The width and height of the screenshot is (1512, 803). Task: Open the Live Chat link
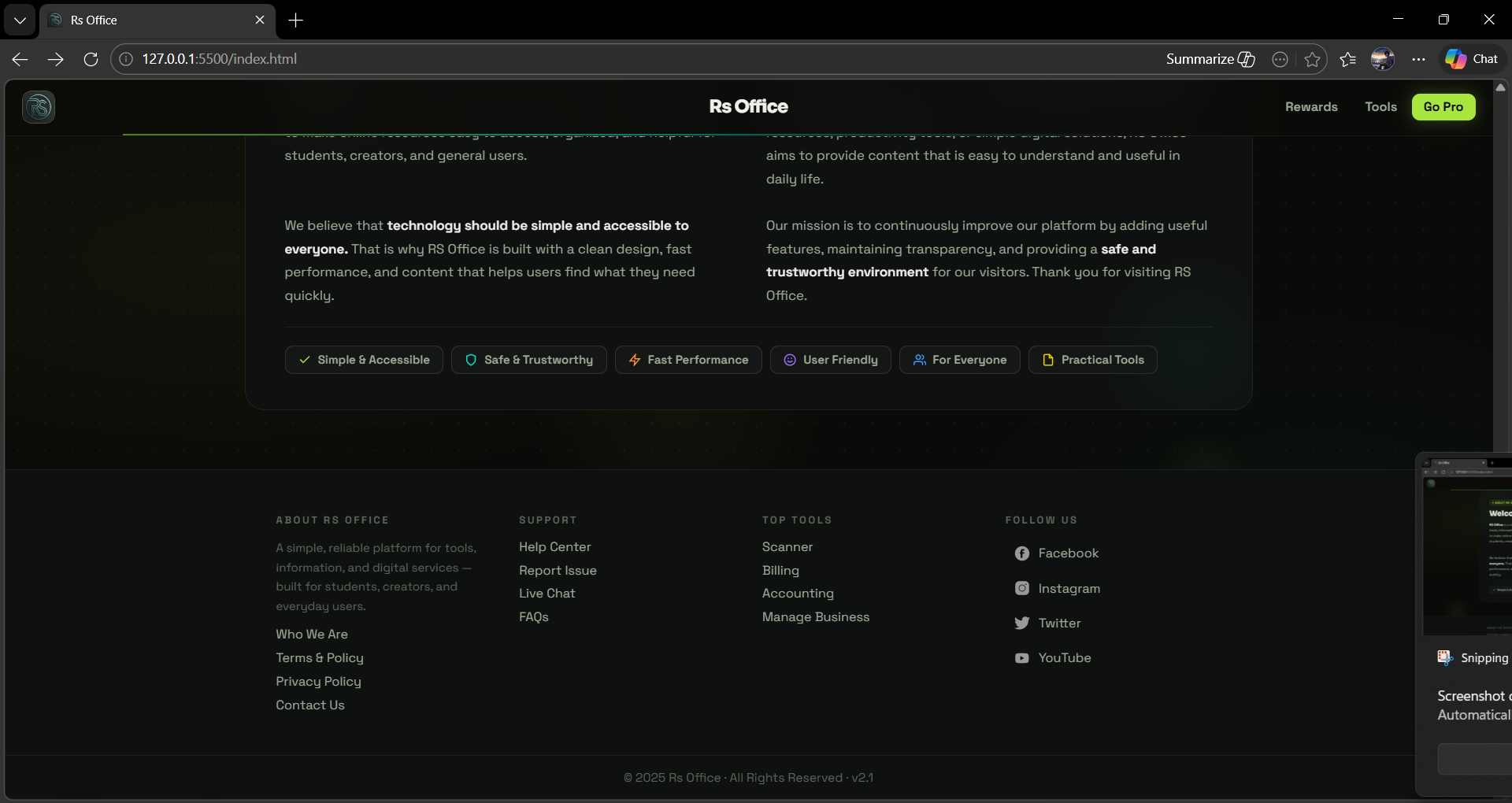click(547, 594)
